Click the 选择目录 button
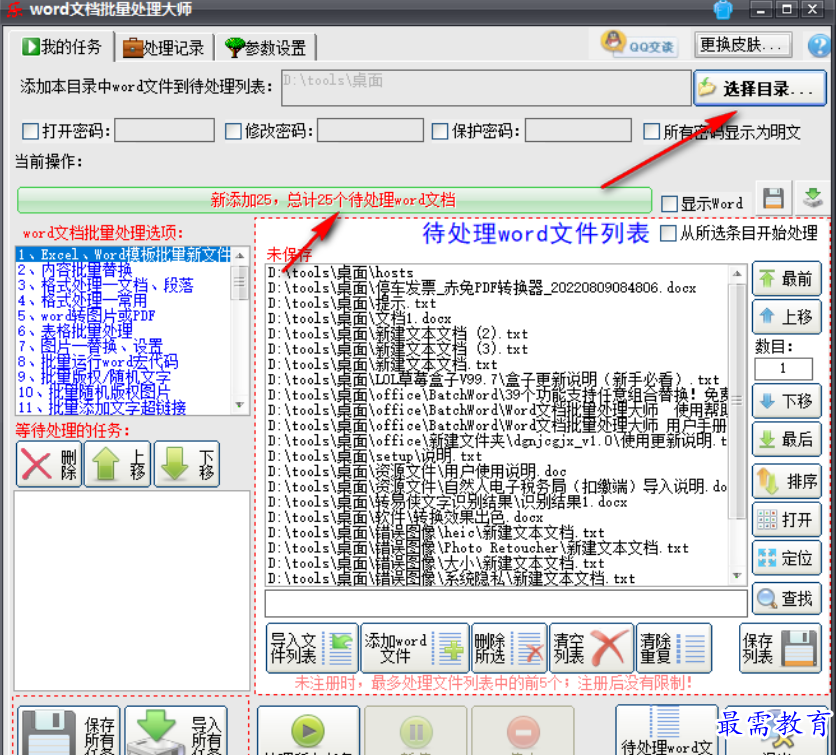This screenshot has width=839, height=755. tap(760, 88)
